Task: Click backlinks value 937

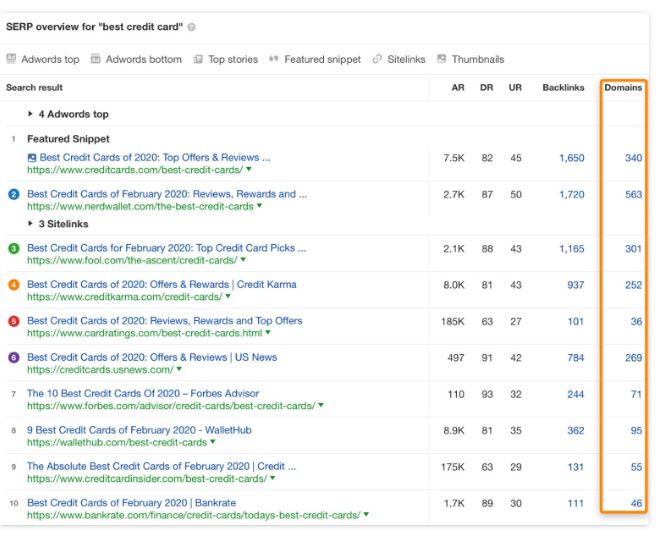Action: point(576,285)
